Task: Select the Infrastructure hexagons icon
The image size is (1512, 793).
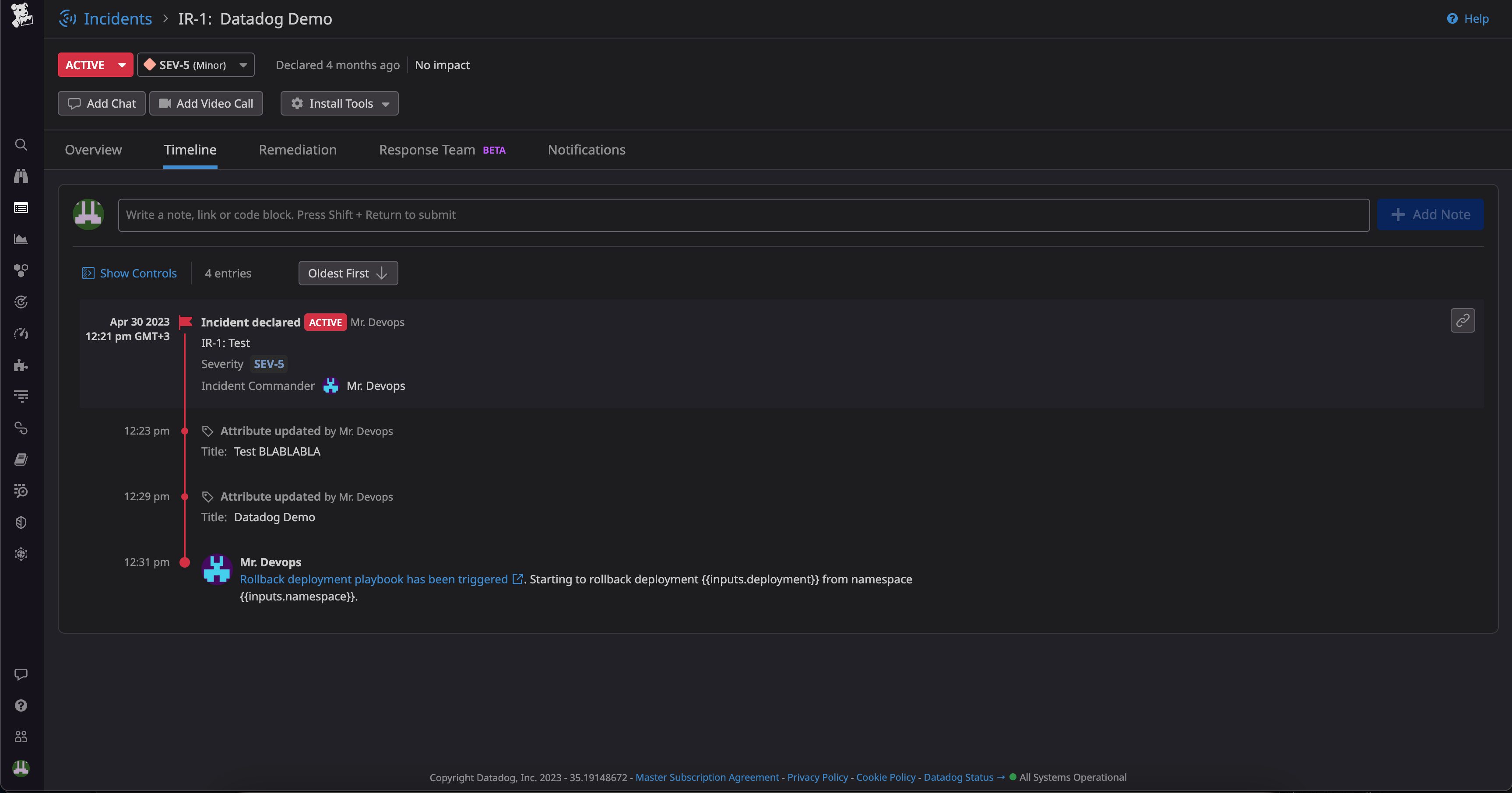Action: click(x=21, y=270)
